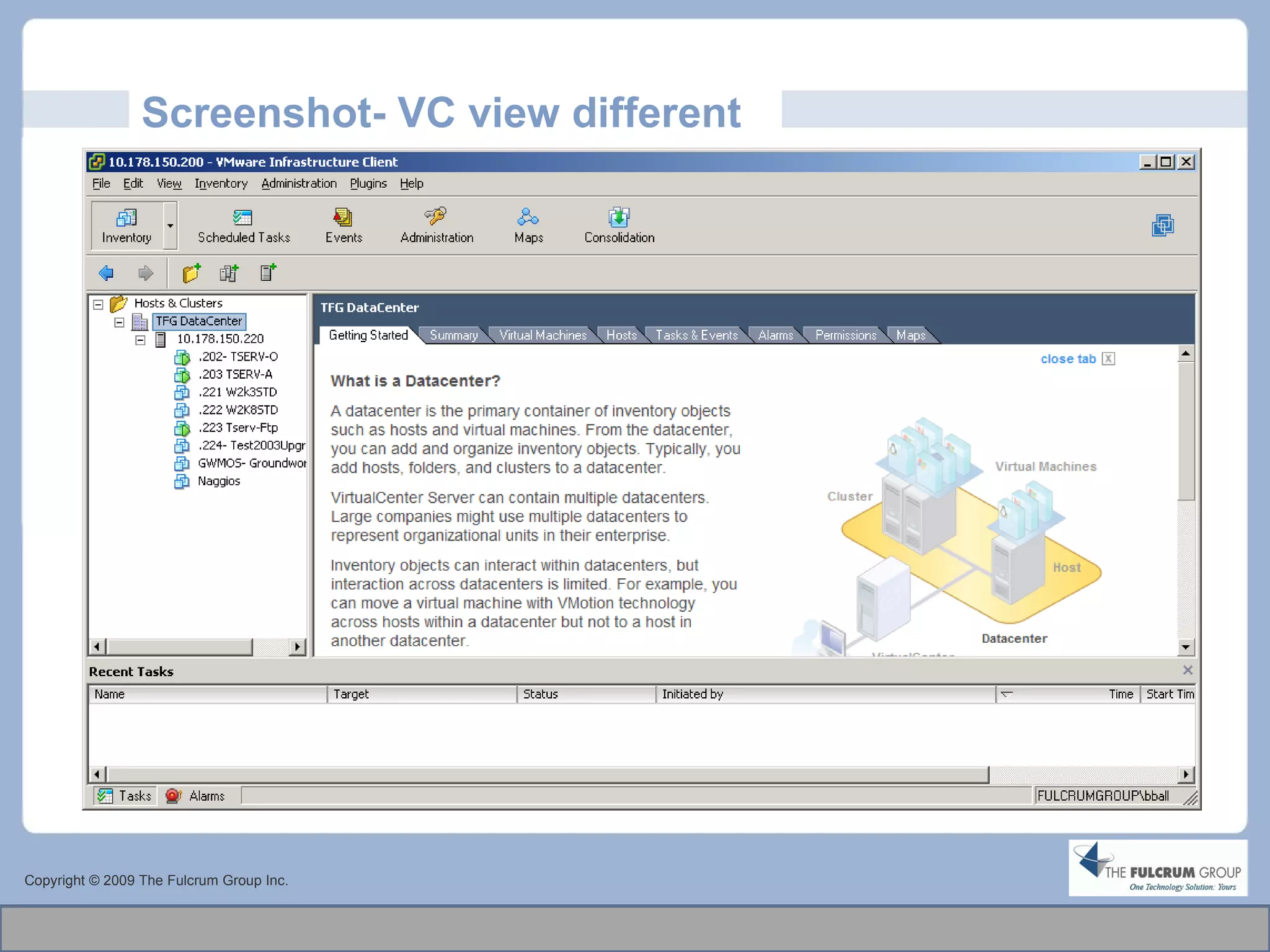
Task: Click the New Cluster toolbar icon
Action: (229, 273)
